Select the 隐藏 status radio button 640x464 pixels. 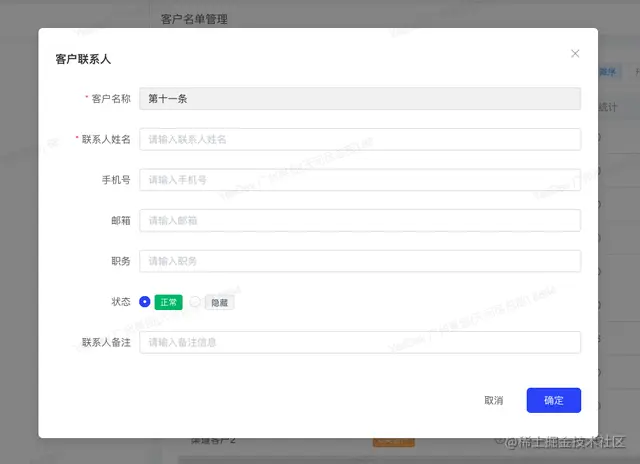coord(195,302)
